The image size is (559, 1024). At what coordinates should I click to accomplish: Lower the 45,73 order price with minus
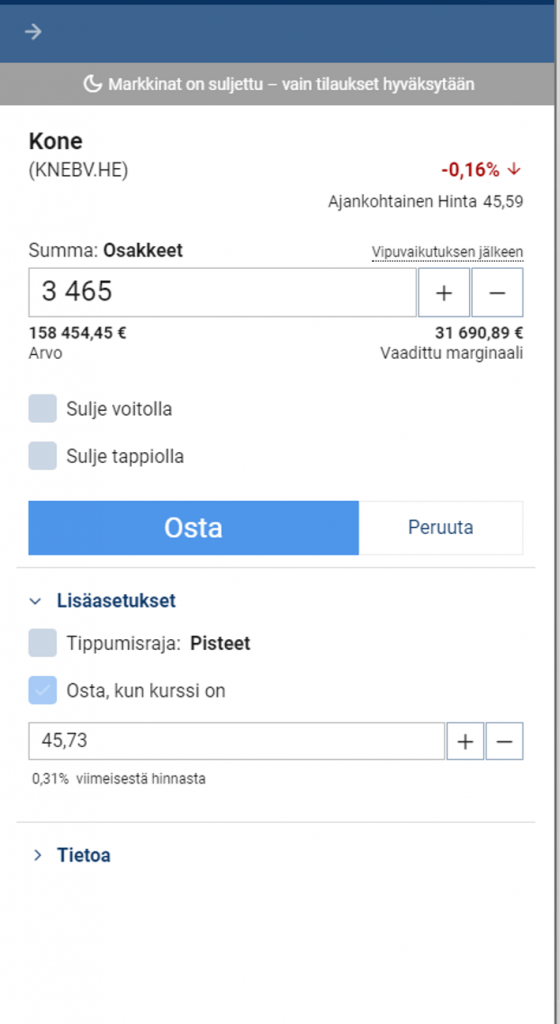(x=505, y=741)
